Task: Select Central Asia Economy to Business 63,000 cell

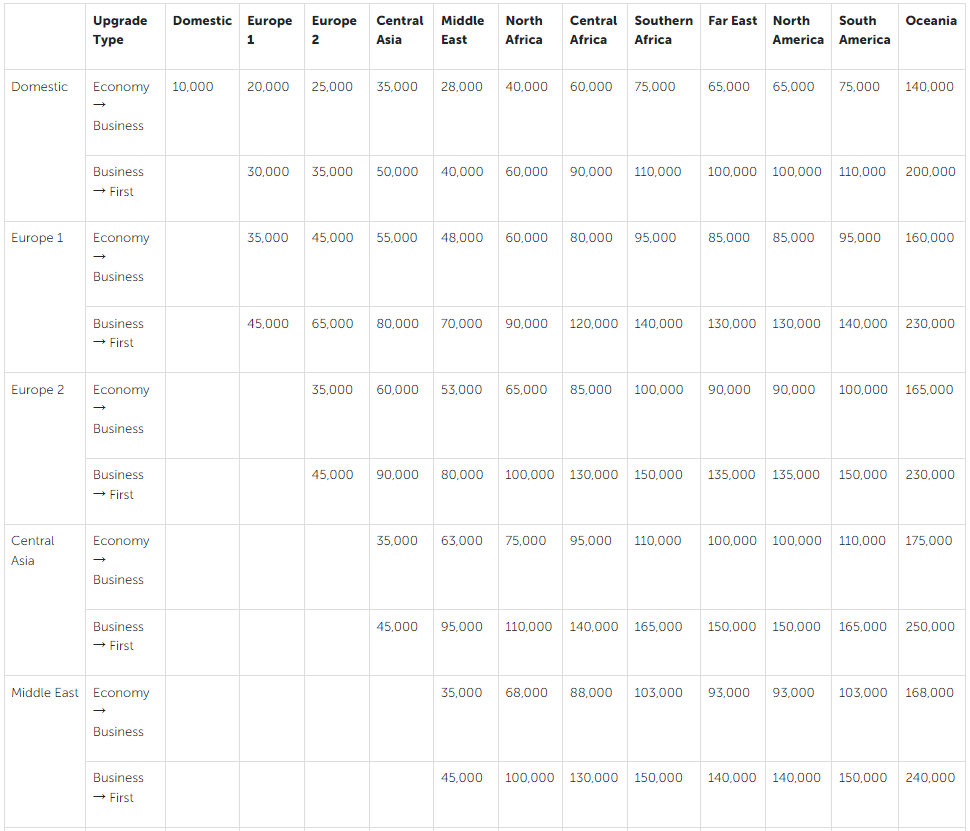Action: click(x=462, y=541)
